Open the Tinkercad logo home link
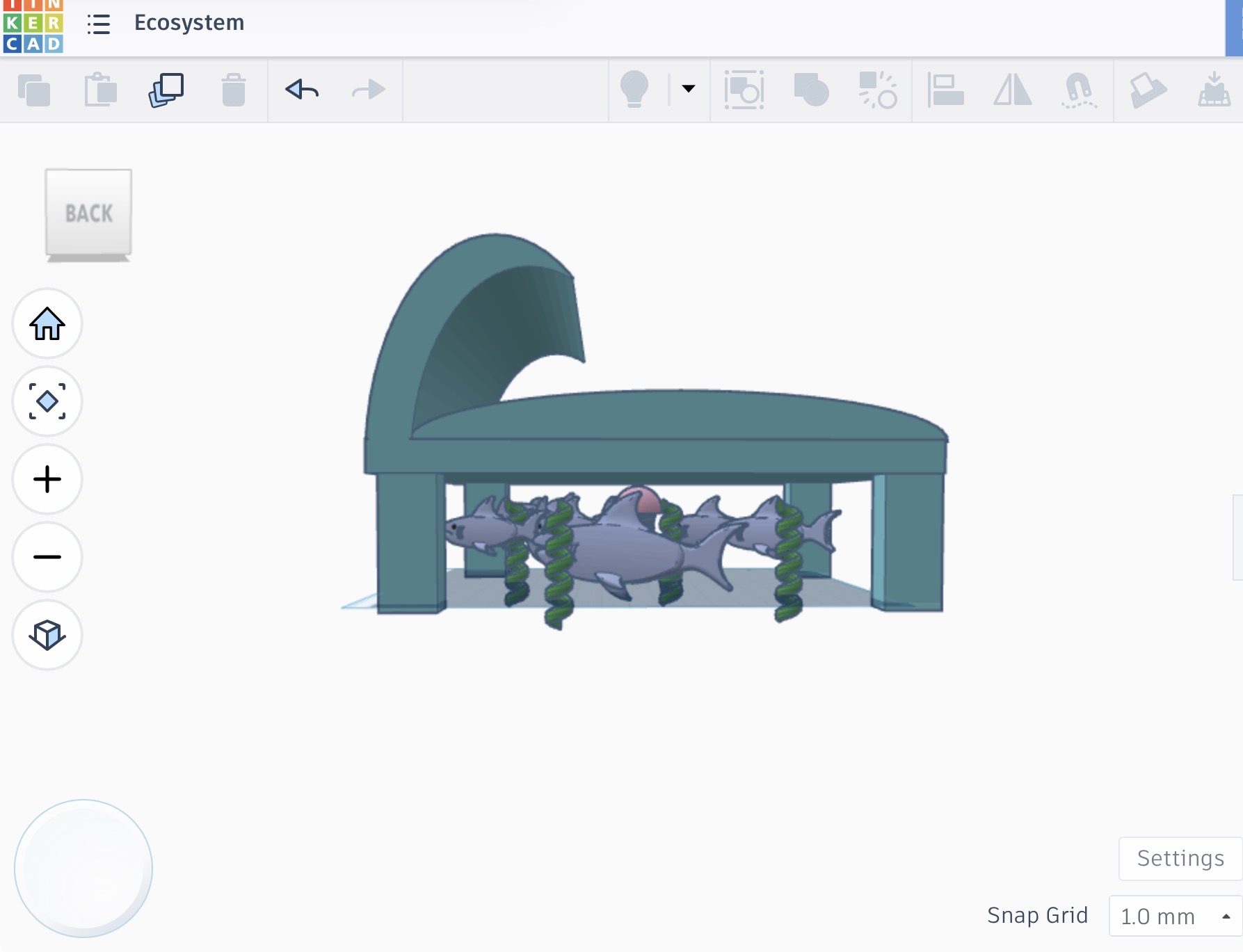 point(33,26)
